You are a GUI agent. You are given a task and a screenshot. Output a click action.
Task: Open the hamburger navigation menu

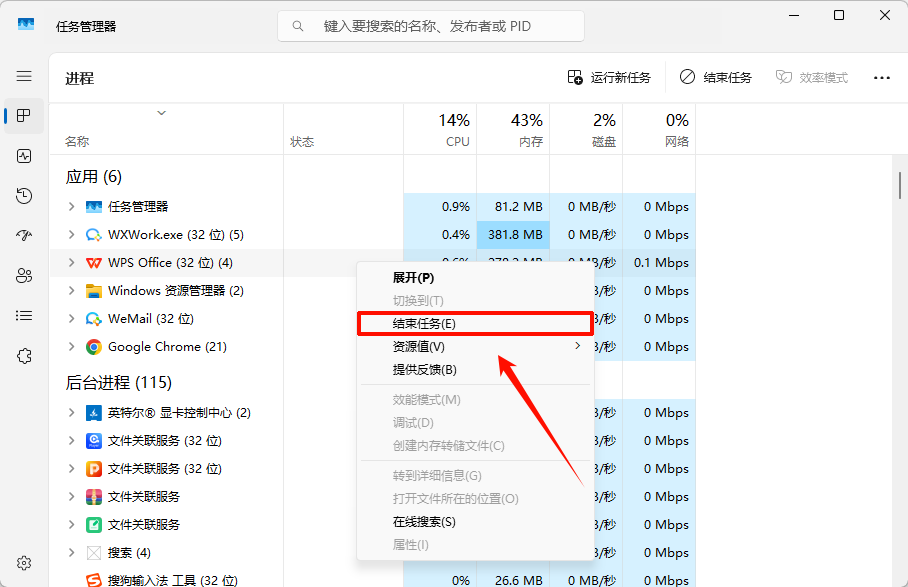coord(24,76)
